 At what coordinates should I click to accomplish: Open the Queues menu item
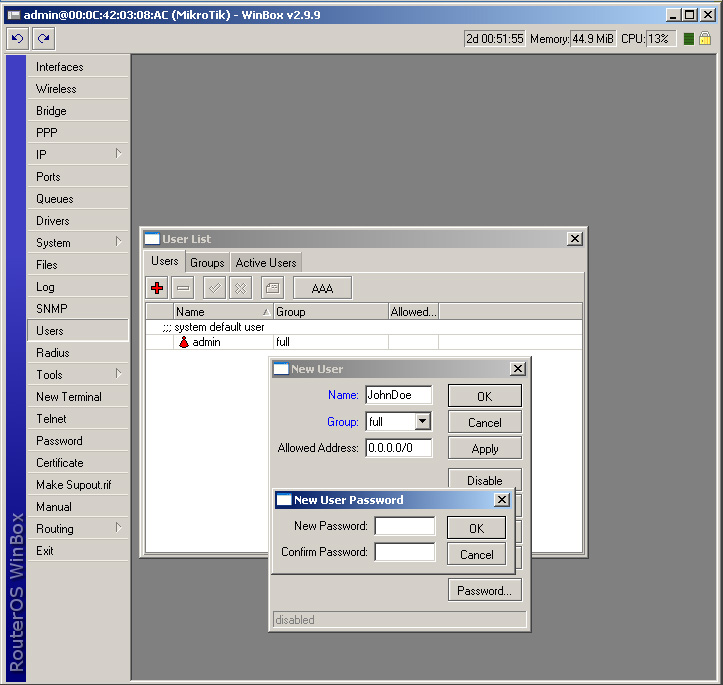(x=78, y=199)
